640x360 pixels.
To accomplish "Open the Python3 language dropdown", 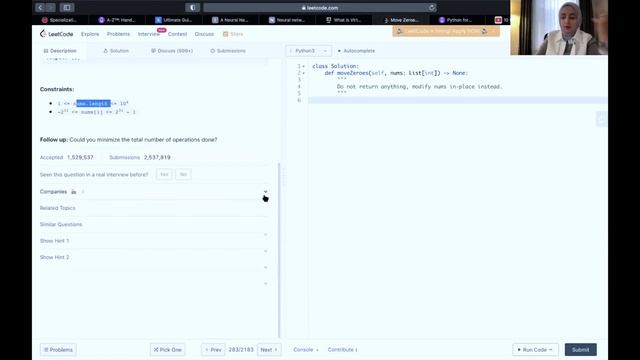I will coord(308,51).
